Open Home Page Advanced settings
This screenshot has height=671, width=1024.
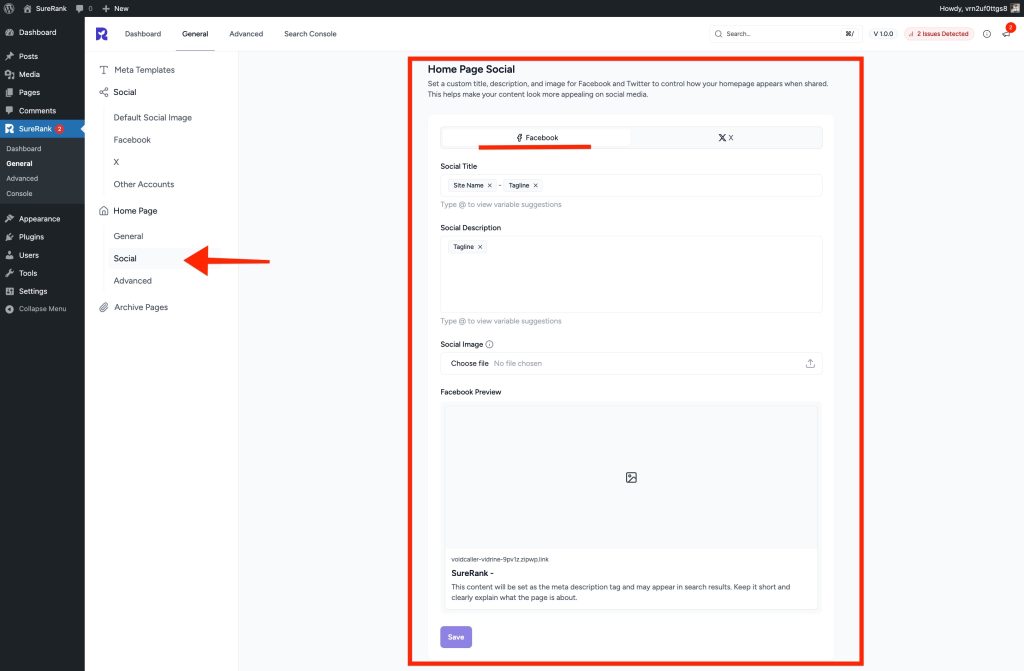pos(133,281)
